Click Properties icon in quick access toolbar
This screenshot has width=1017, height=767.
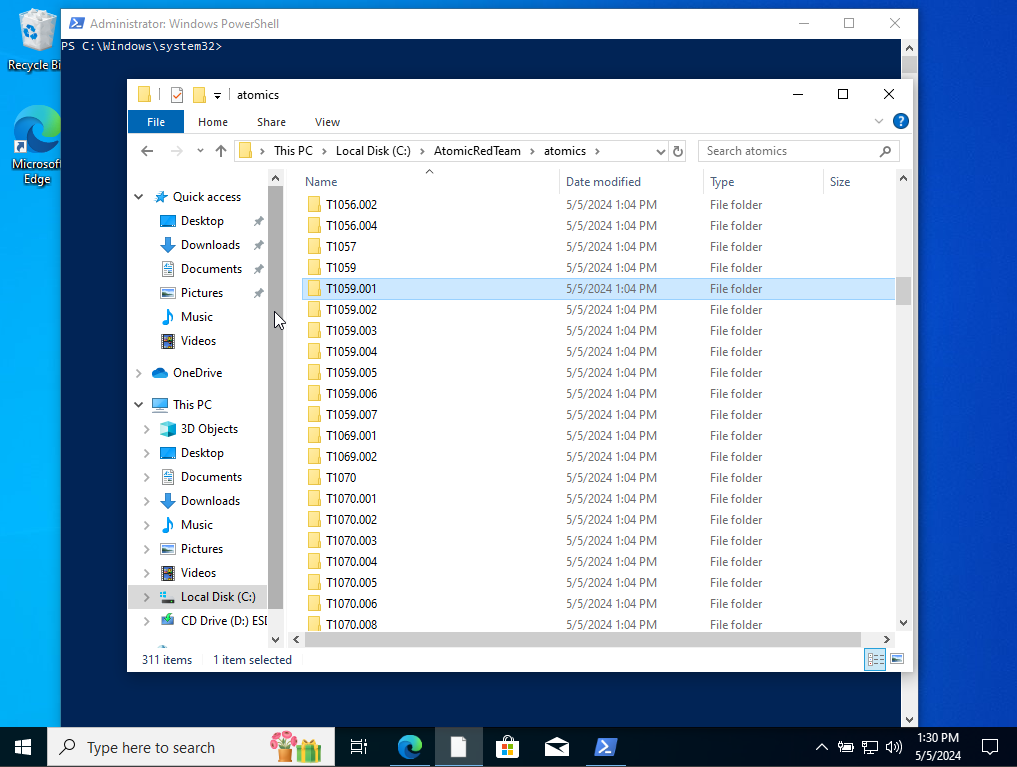tap(177, 95)
